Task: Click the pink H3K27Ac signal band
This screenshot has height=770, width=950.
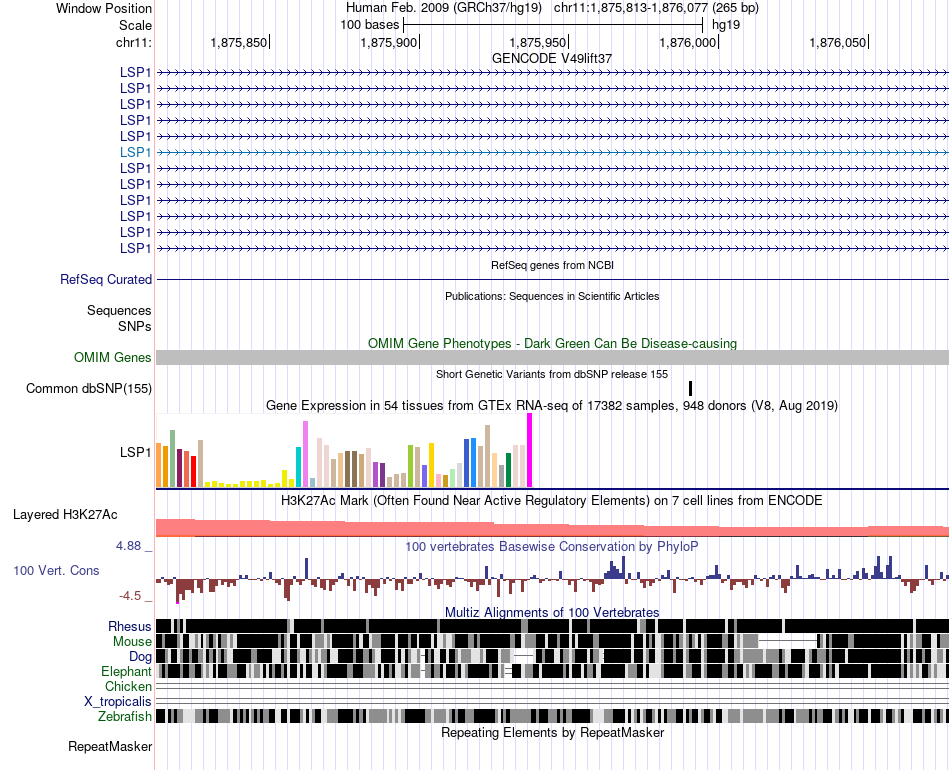Action: 552,528
